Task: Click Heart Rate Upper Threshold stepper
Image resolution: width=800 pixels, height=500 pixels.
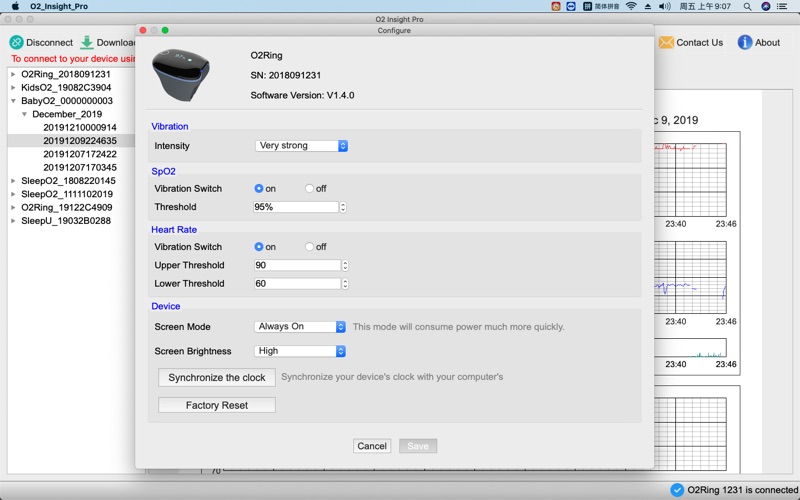Action: (345, 265)
